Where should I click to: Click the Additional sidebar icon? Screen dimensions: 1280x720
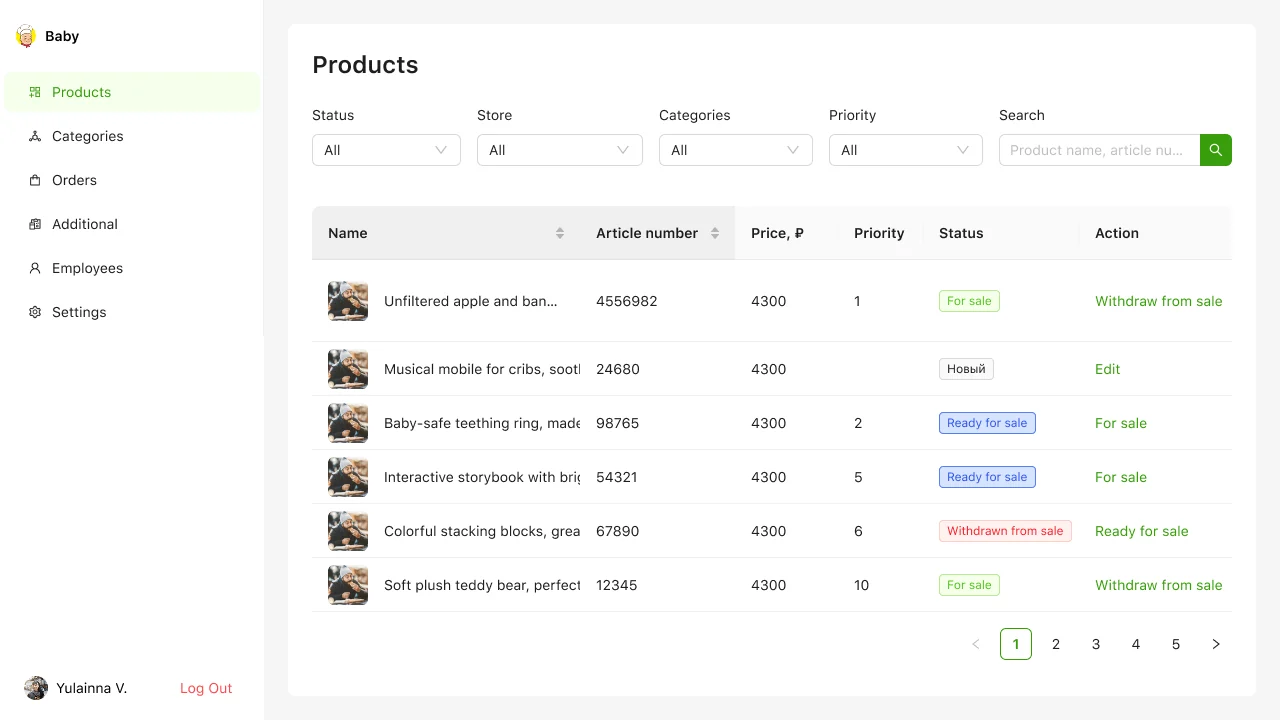pyautogui.click(x=35, y=224)
